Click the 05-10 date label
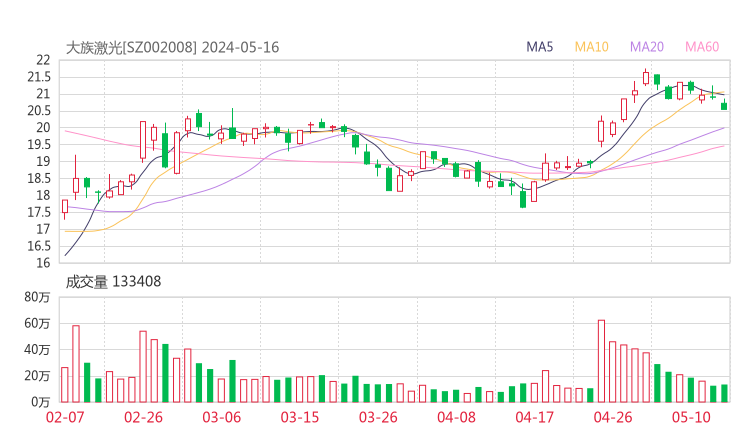The height and width of the screenshot is (440, 740). tap(691, 417)
